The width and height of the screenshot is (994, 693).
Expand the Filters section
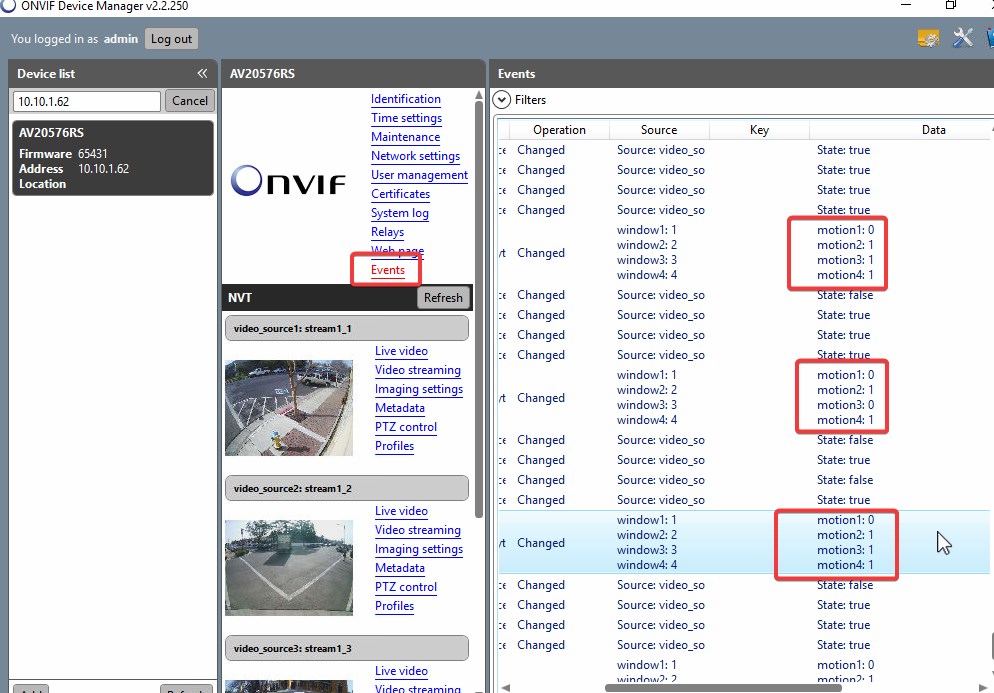coord(502,100)
